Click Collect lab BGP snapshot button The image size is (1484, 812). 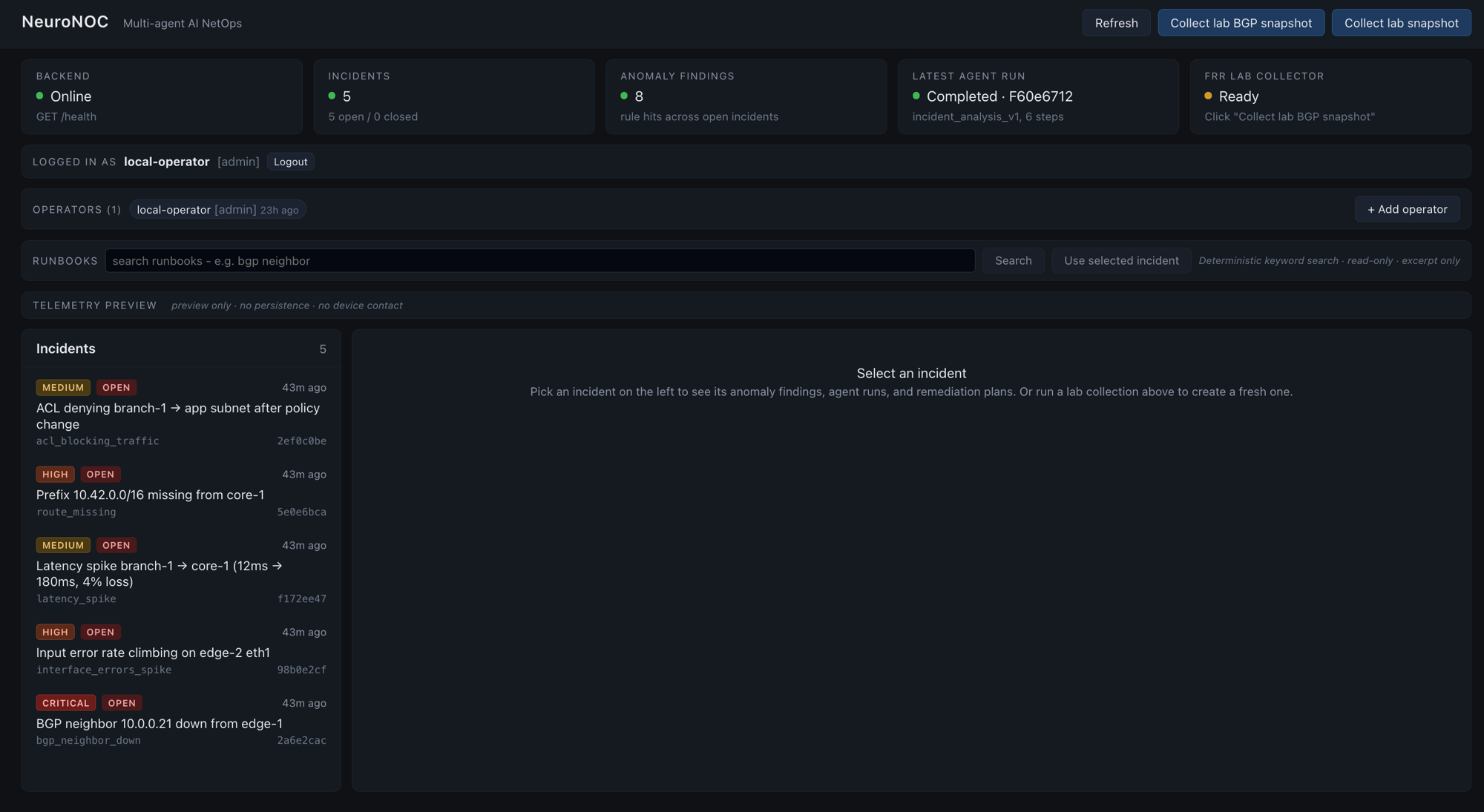coord(1241,23)
